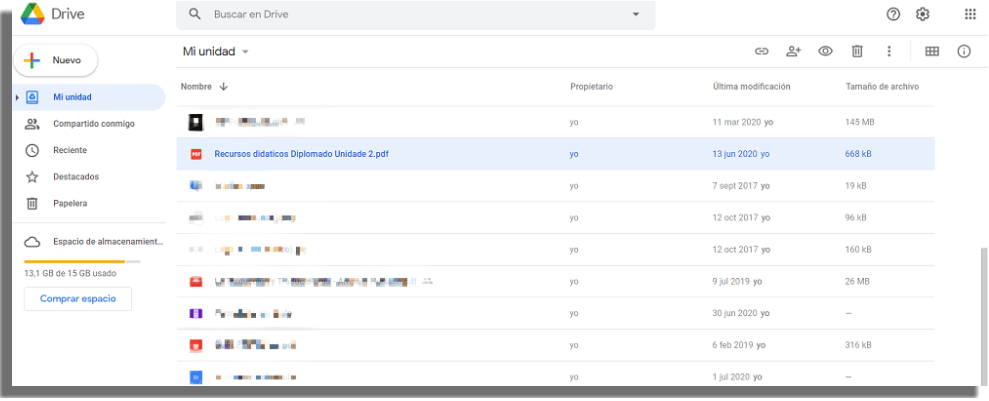
Task: Click the purple file icon in the 30 jun 2020 row
Action: [x=196, y=313]
